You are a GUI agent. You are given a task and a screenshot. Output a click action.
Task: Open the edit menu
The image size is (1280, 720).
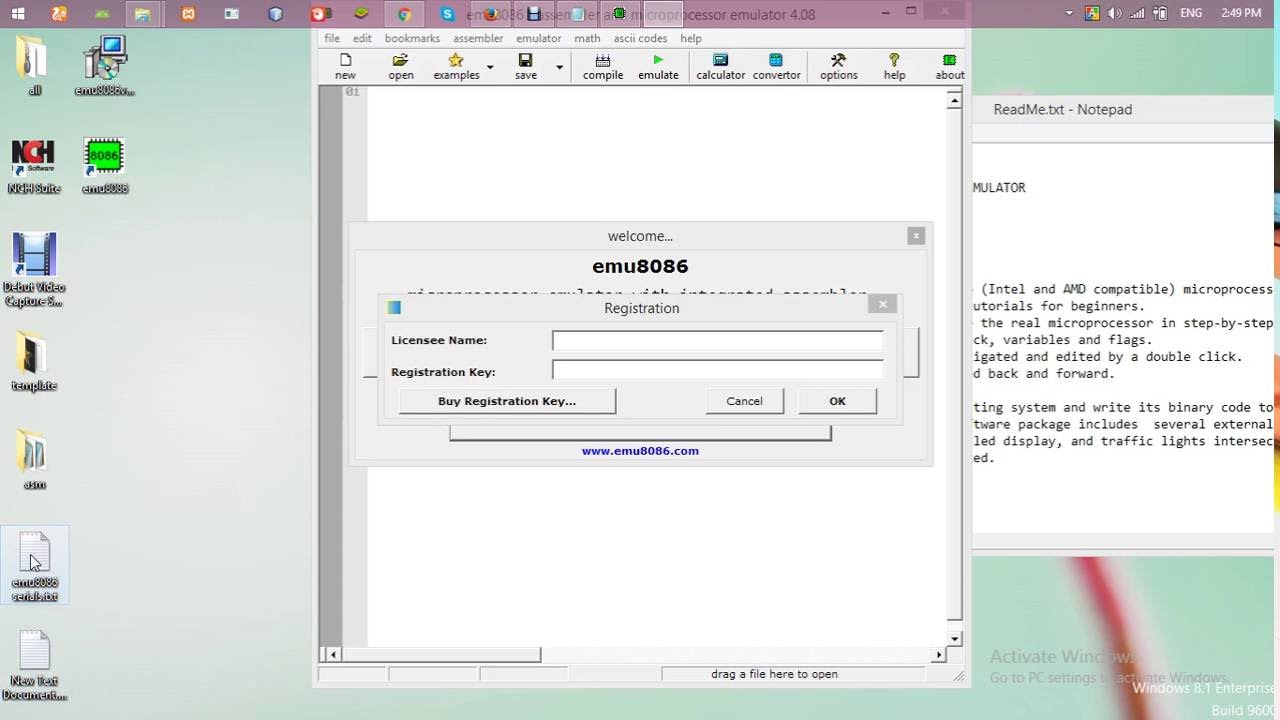[362, 38]
